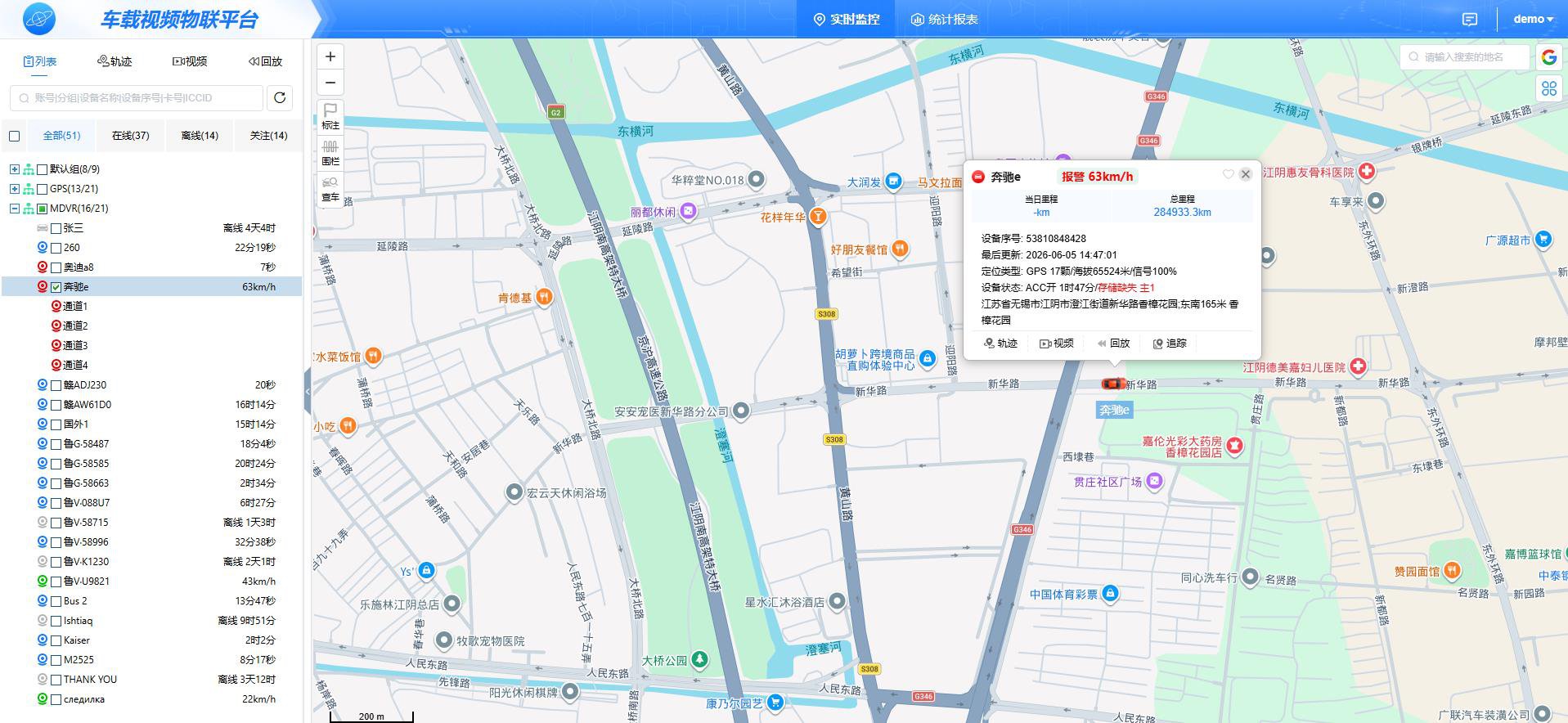Refresh the device list
The width and height of the screenshot is (1568, 723).
[280, 98]
